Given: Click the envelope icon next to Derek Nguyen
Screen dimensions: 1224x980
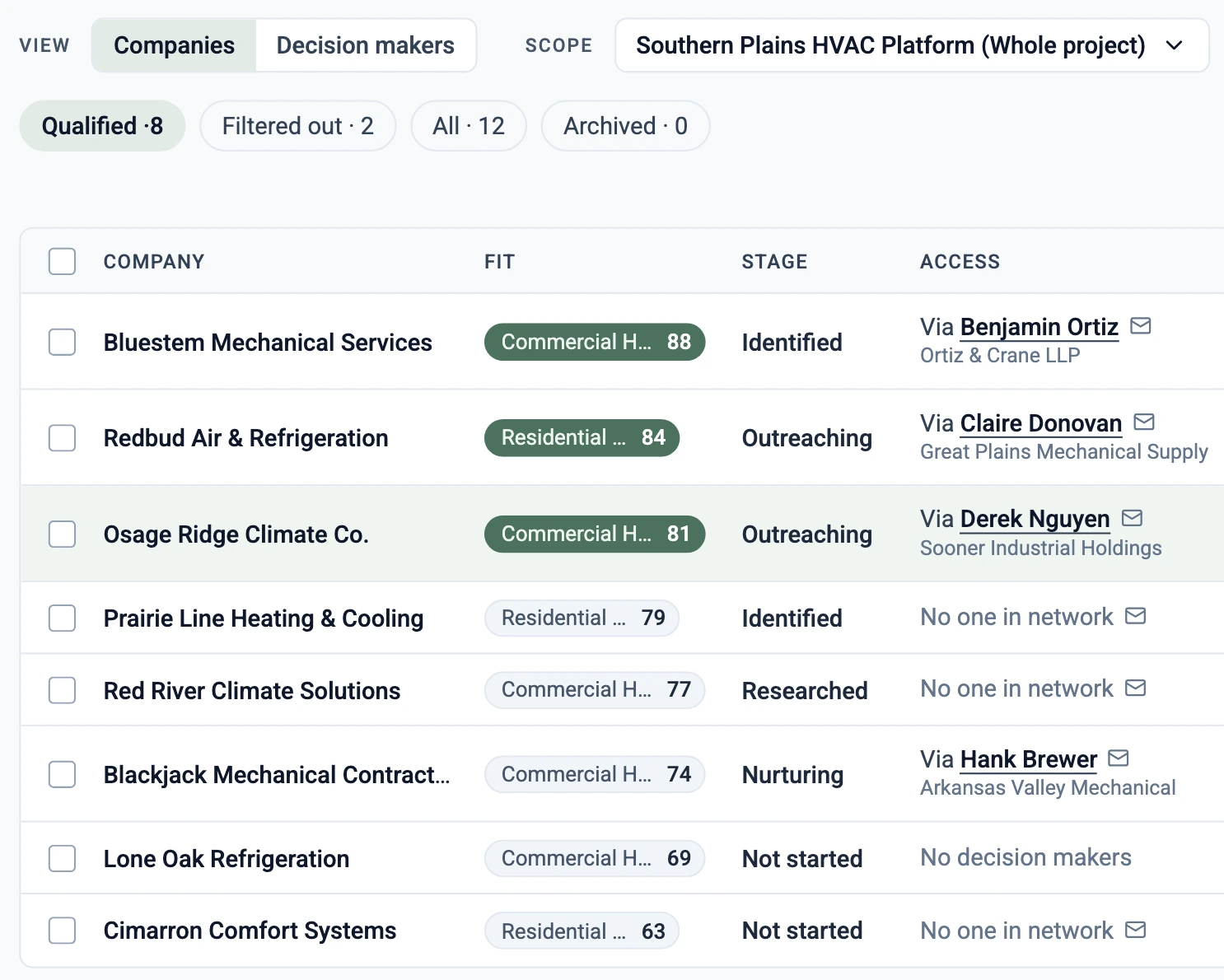Looking at the screenshot, I should (1133, 518).
